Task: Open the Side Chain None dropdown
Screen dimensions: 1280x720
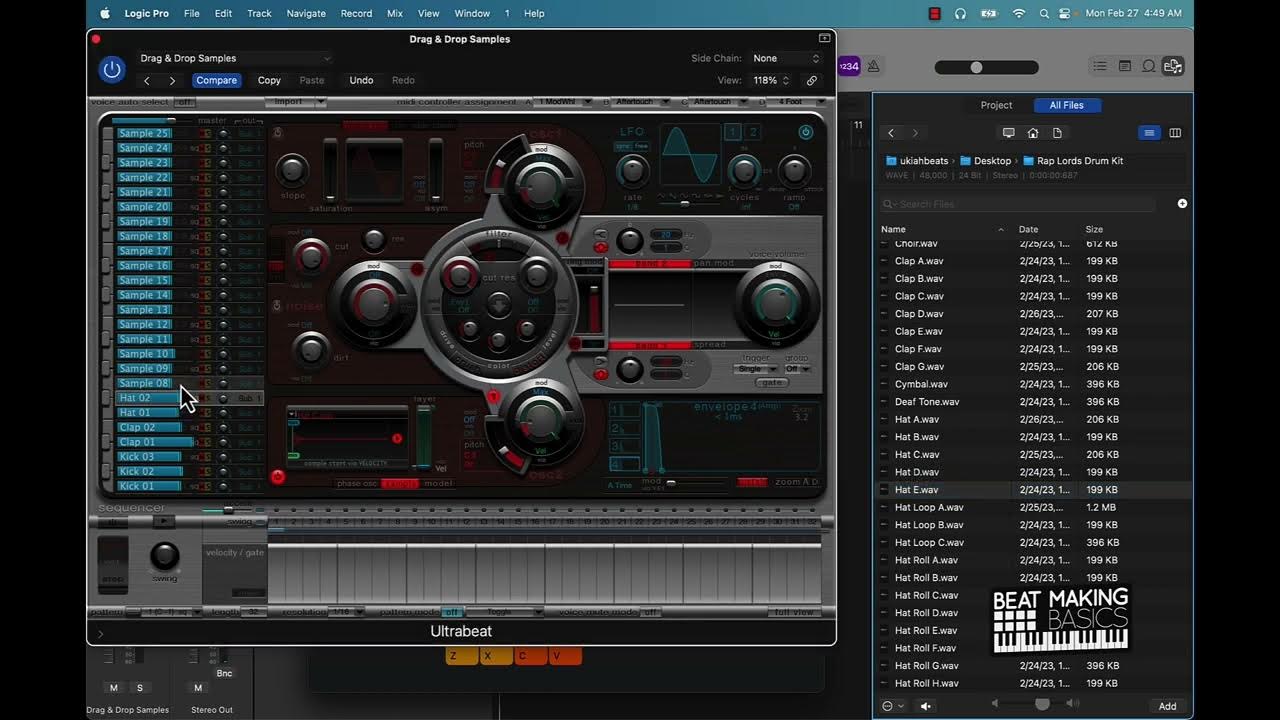Action: tap(786, 58)
